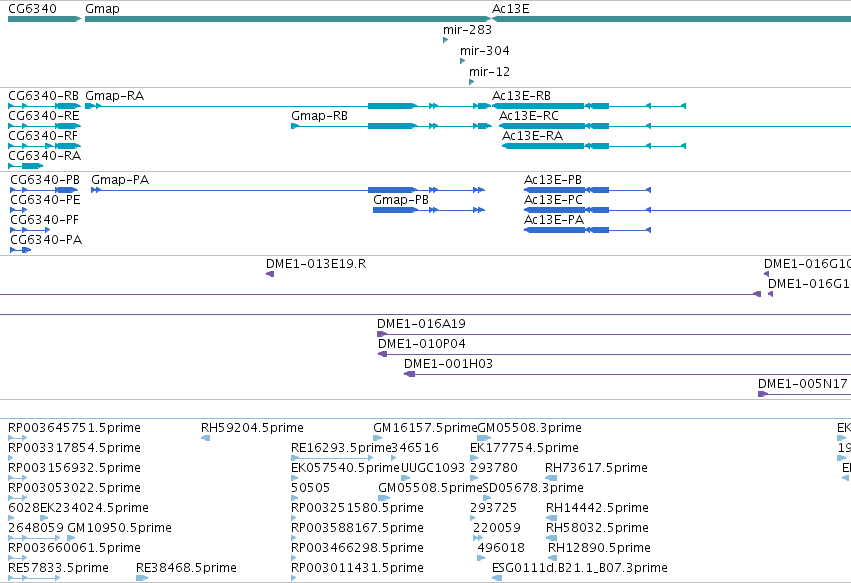Select EST EK177754.5prime
Image resolution: width=851 pixels, height=583 pixels.
click(x=524, y=448)
